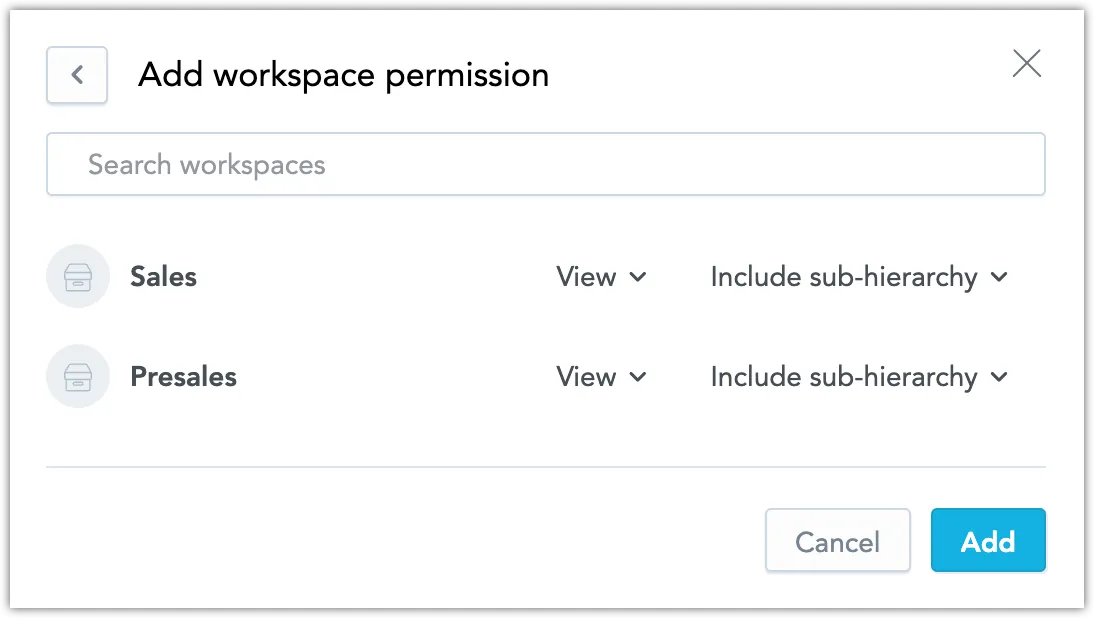The height and width of the screenshot is (618, 1094).
Task: Click the back navigation control top left
Action: (77, 74)
